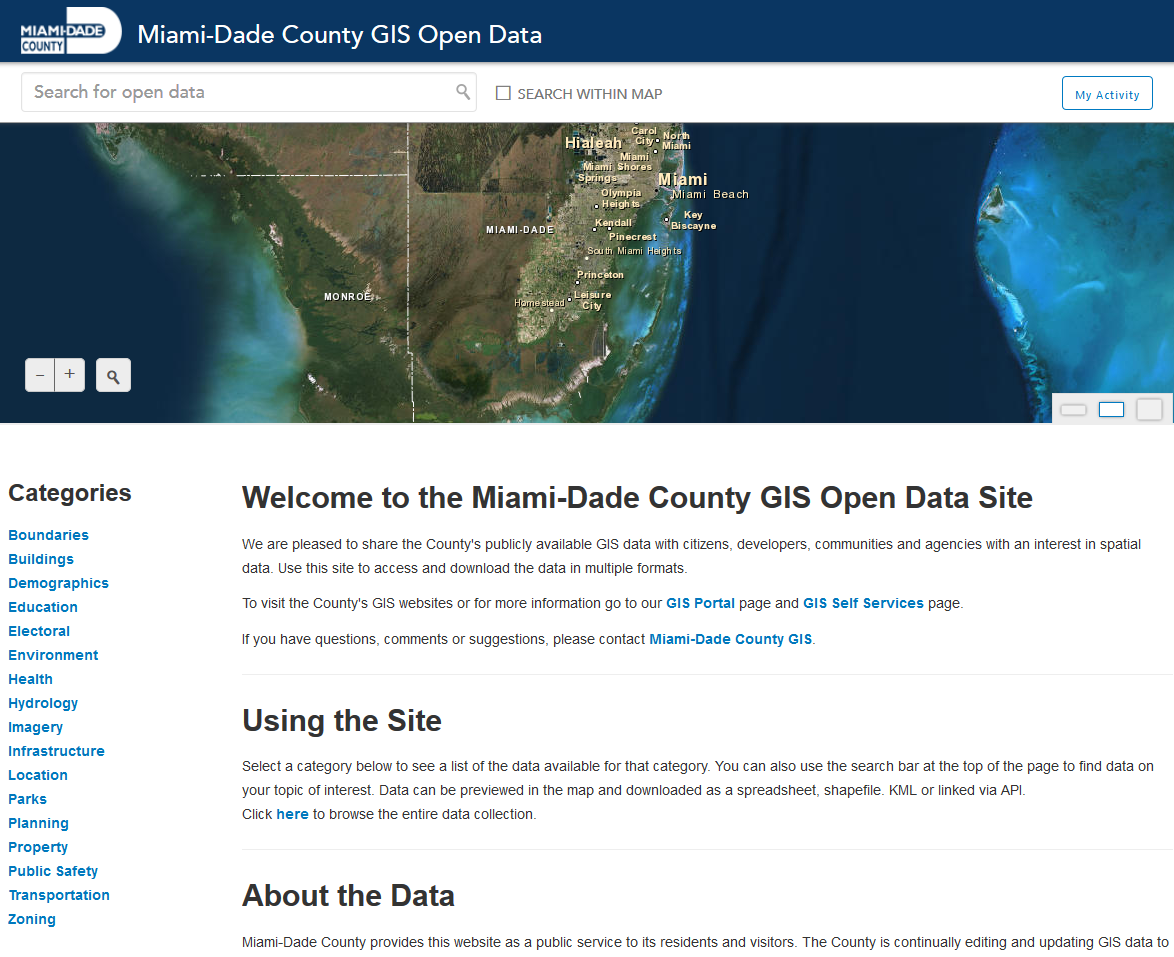1174x957 pixels.
Task: Open the map location search magnifier
Action: (113, 374)
